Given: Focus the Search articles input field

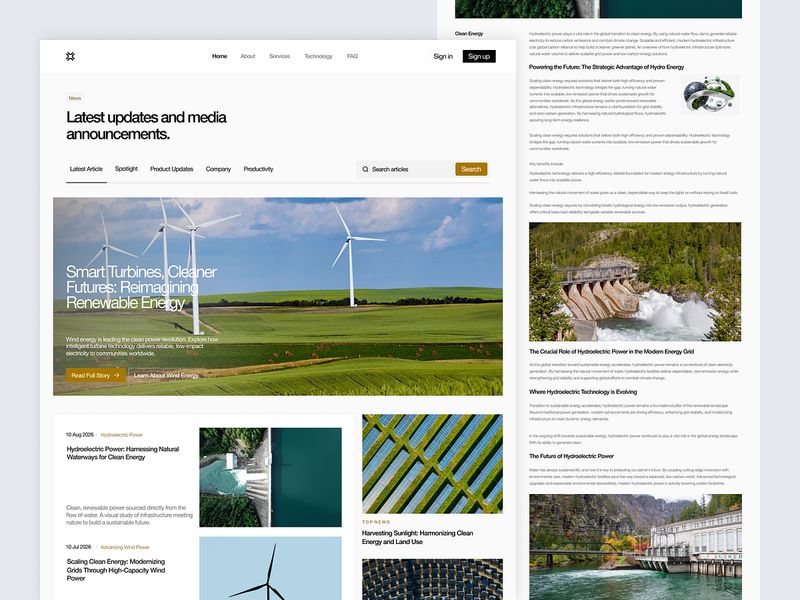Looking at the screenshot, I should click(x=405, y=169).
